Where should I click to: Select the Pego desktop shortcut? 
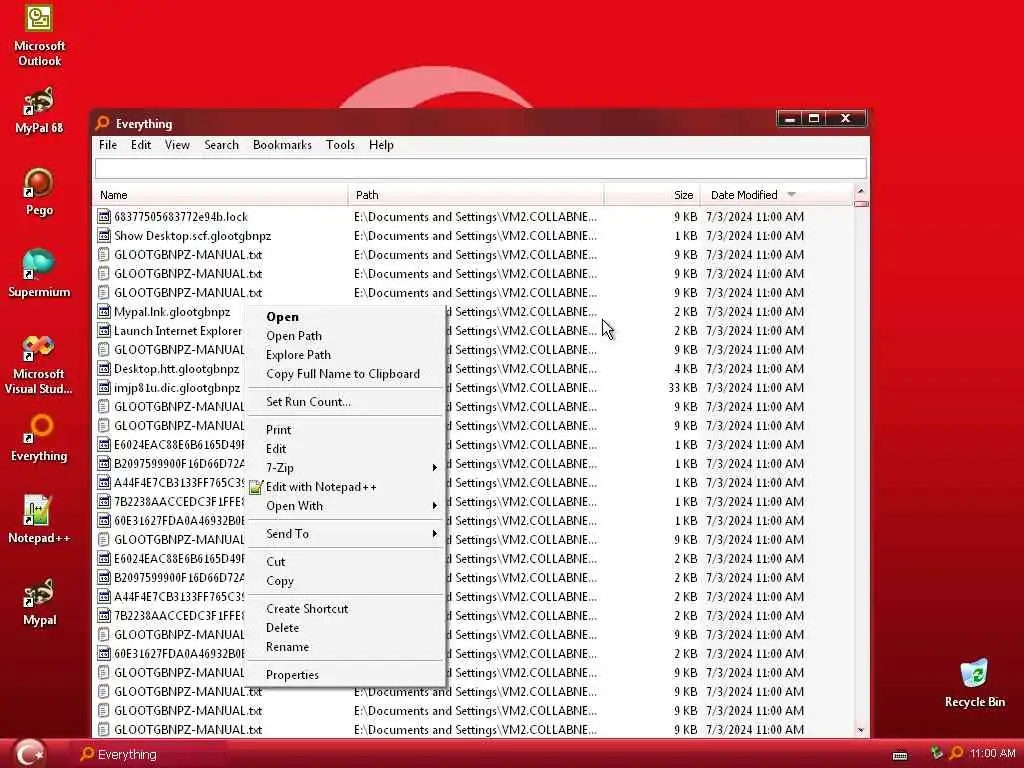point(39,192)
